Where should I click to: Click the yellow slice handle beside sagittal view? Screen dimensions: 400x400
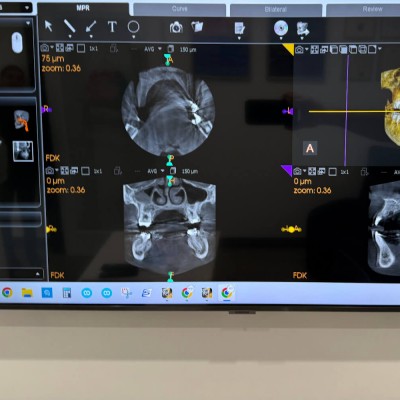291,229
